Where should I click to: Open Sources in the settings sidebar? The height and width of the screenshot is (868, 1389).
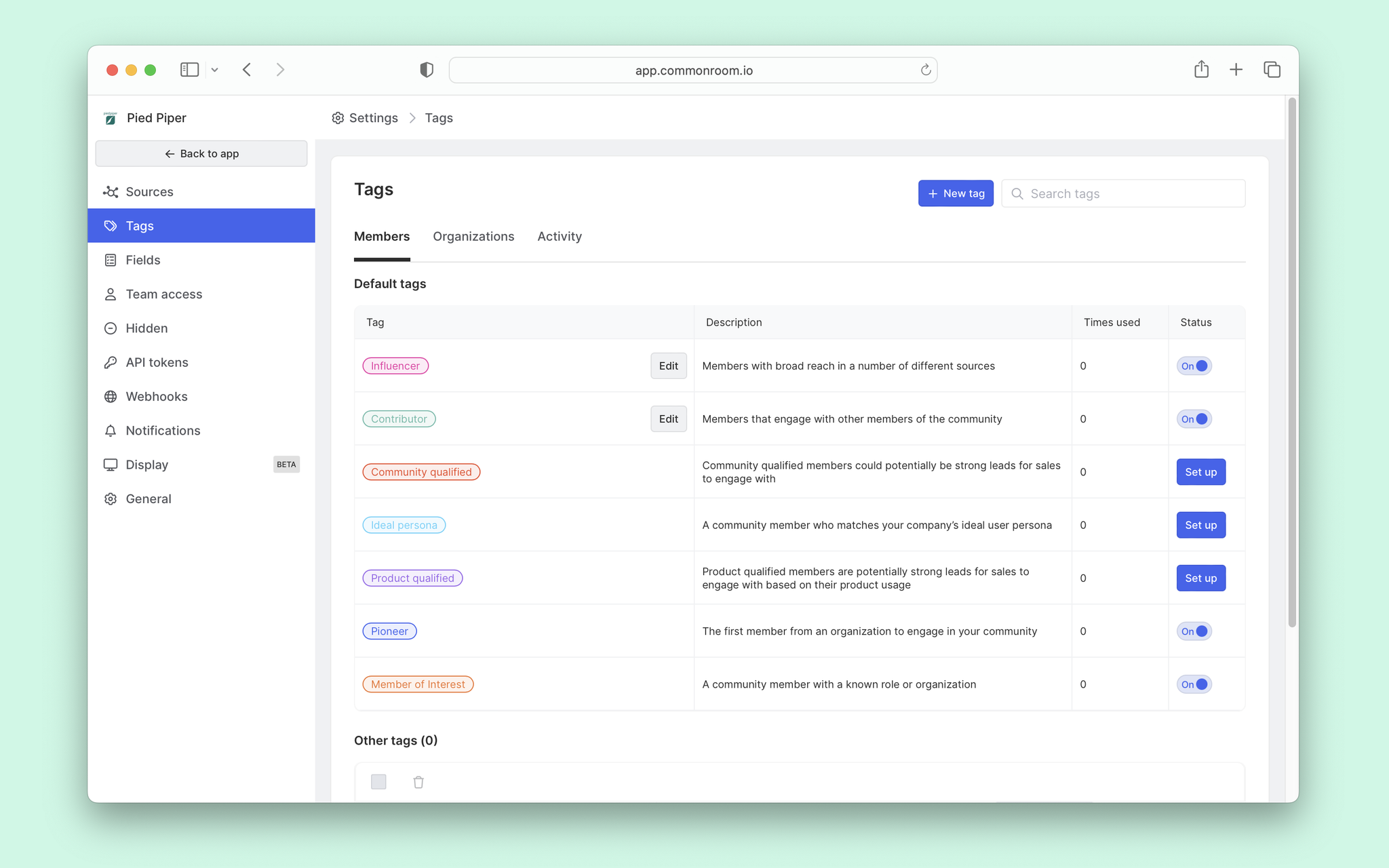(201, 192)
